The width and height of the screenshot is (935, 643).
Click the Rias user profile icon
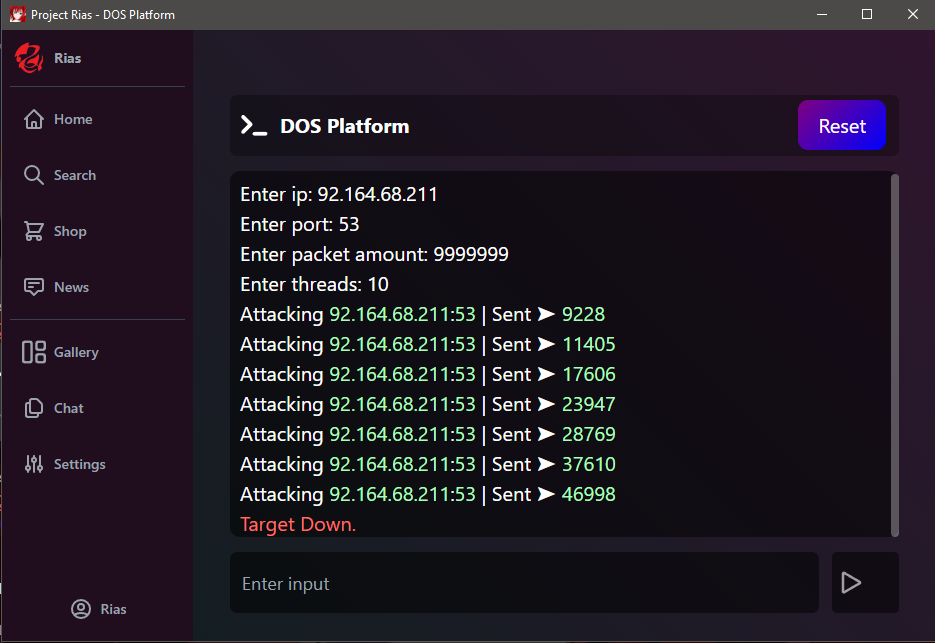(x=81, y=609)
